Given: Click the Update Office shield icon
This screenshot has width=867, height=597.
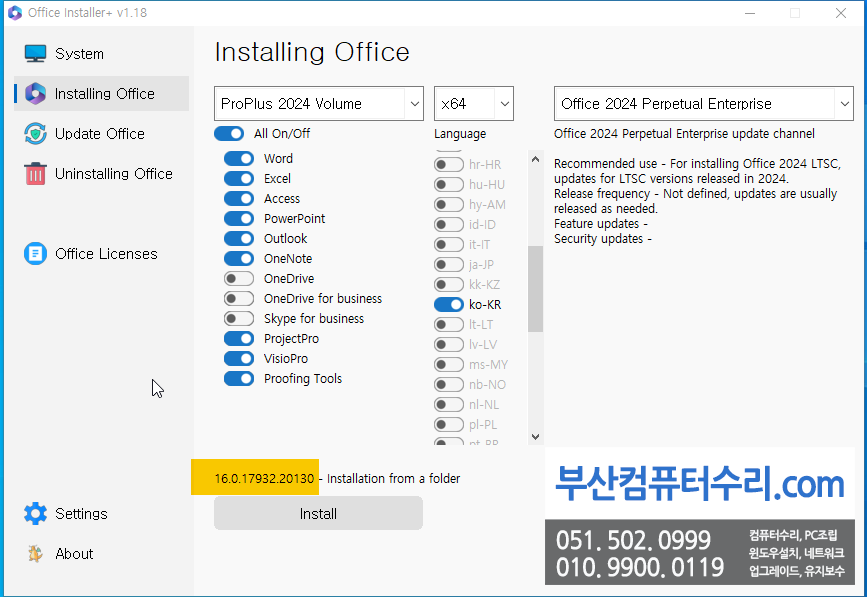Looking at the screenshot, I should pos(35,134).
